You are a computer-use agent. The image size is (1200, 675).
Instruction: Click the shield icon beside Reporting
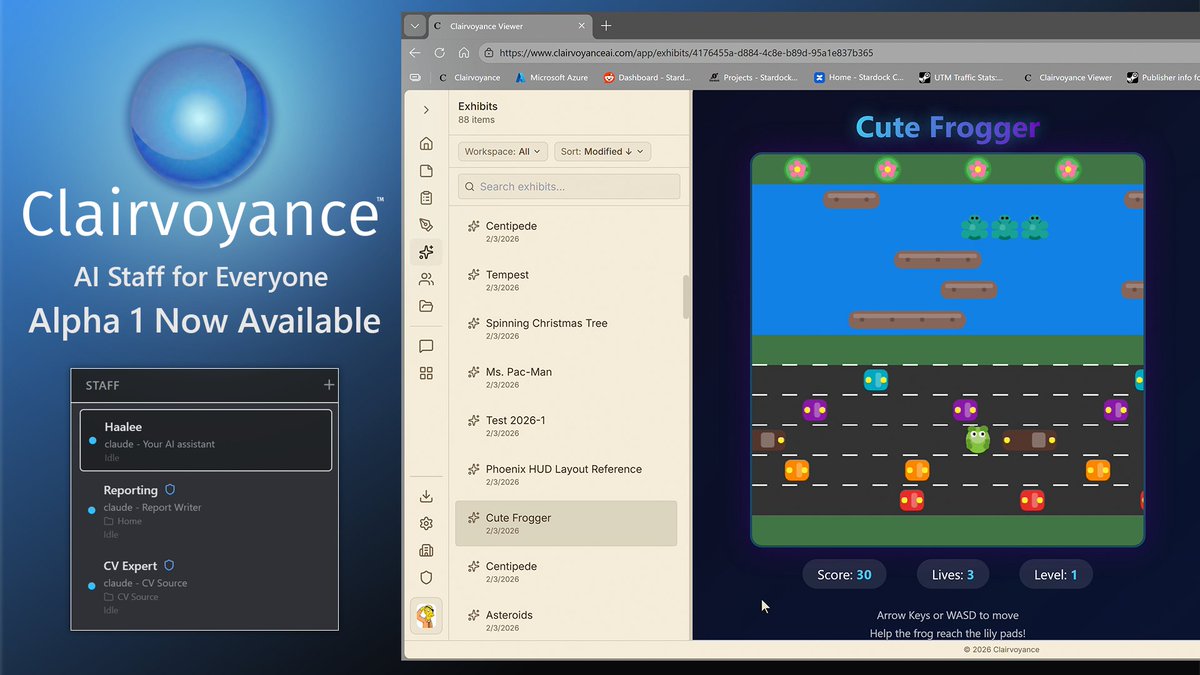[170, 490]
